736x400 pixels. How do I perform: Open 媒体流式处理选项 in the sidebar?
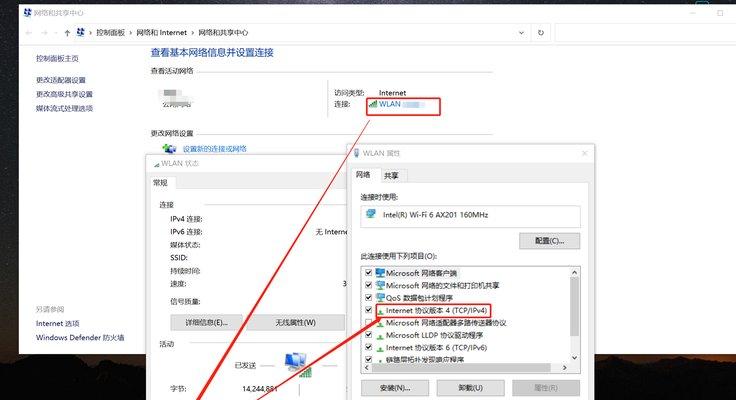coord(64,108)
